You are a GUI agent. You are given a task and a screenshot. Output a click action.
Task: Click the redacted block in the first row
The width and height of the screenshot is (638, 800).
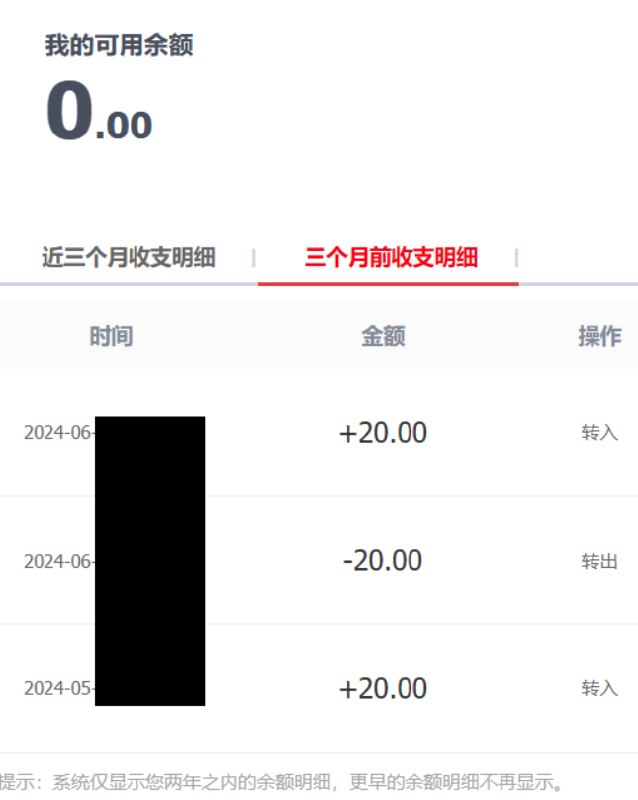coord(150,432)
